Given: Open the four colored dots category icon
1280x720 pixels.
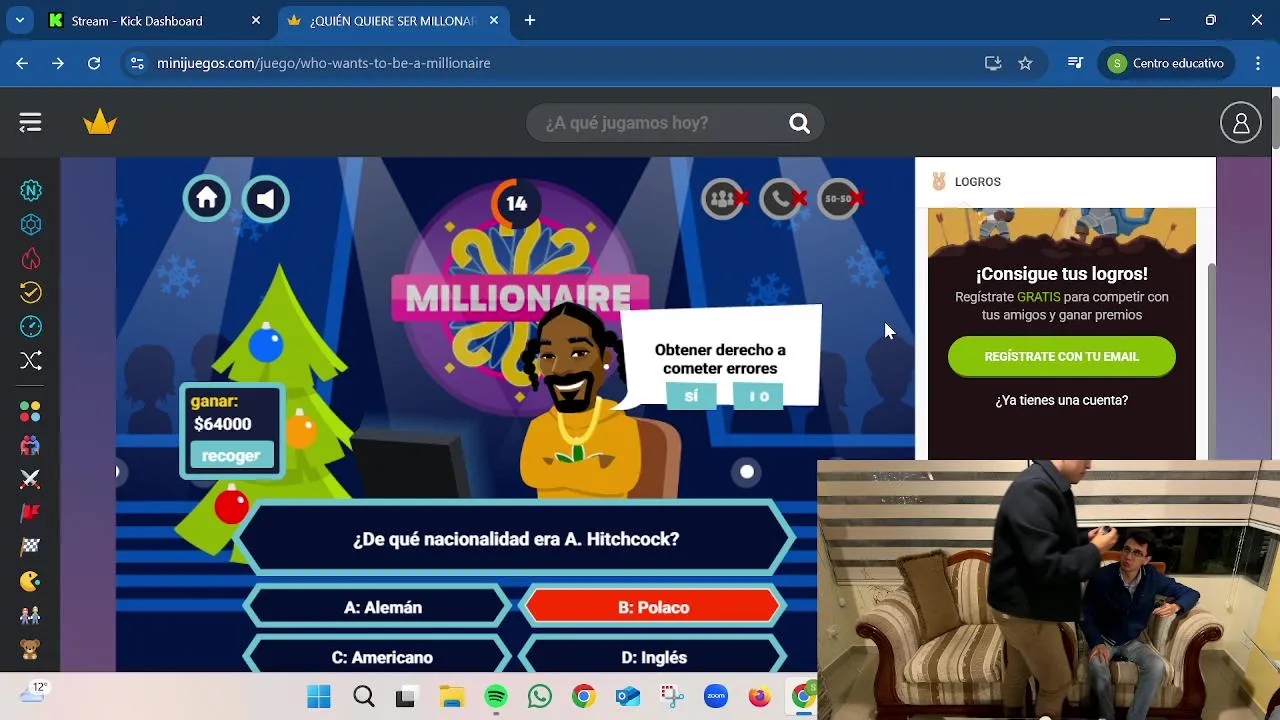Looking at the screenshot, I should click(x=31, y=412).
